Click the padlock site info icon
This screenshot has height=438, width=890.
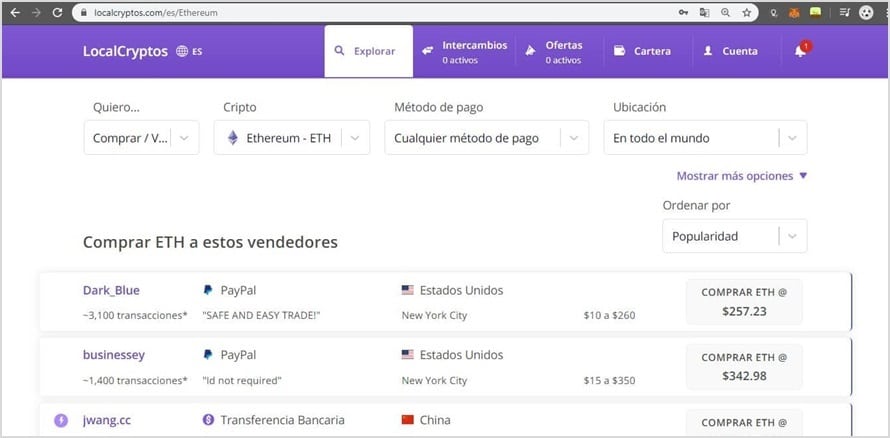point(84,12)
